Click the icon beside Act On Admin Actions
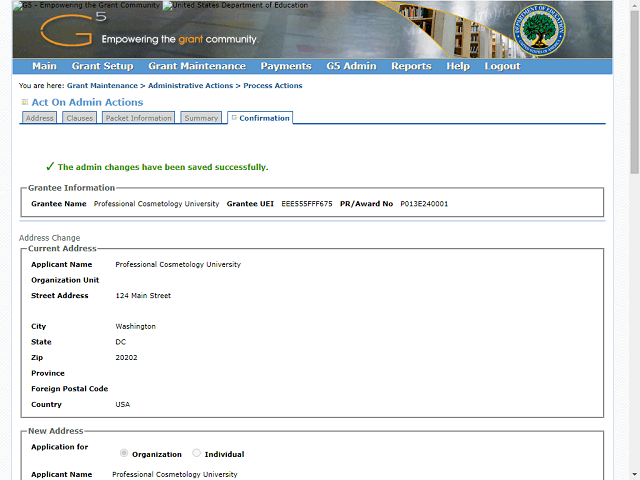This screenshot has width=640, height=480. (x=25, y=102)
